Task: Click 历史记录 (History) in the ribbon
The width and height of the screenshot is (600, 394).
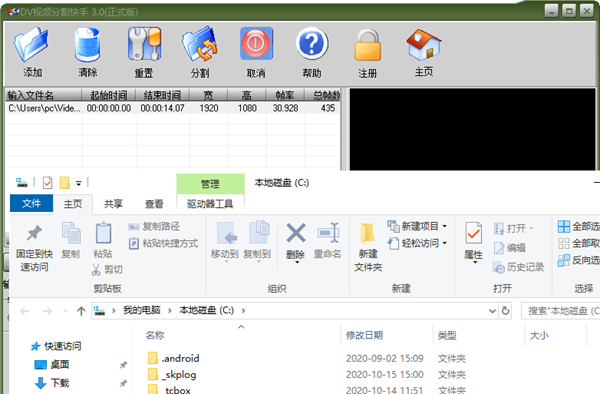Action: [x=518, y=267]
